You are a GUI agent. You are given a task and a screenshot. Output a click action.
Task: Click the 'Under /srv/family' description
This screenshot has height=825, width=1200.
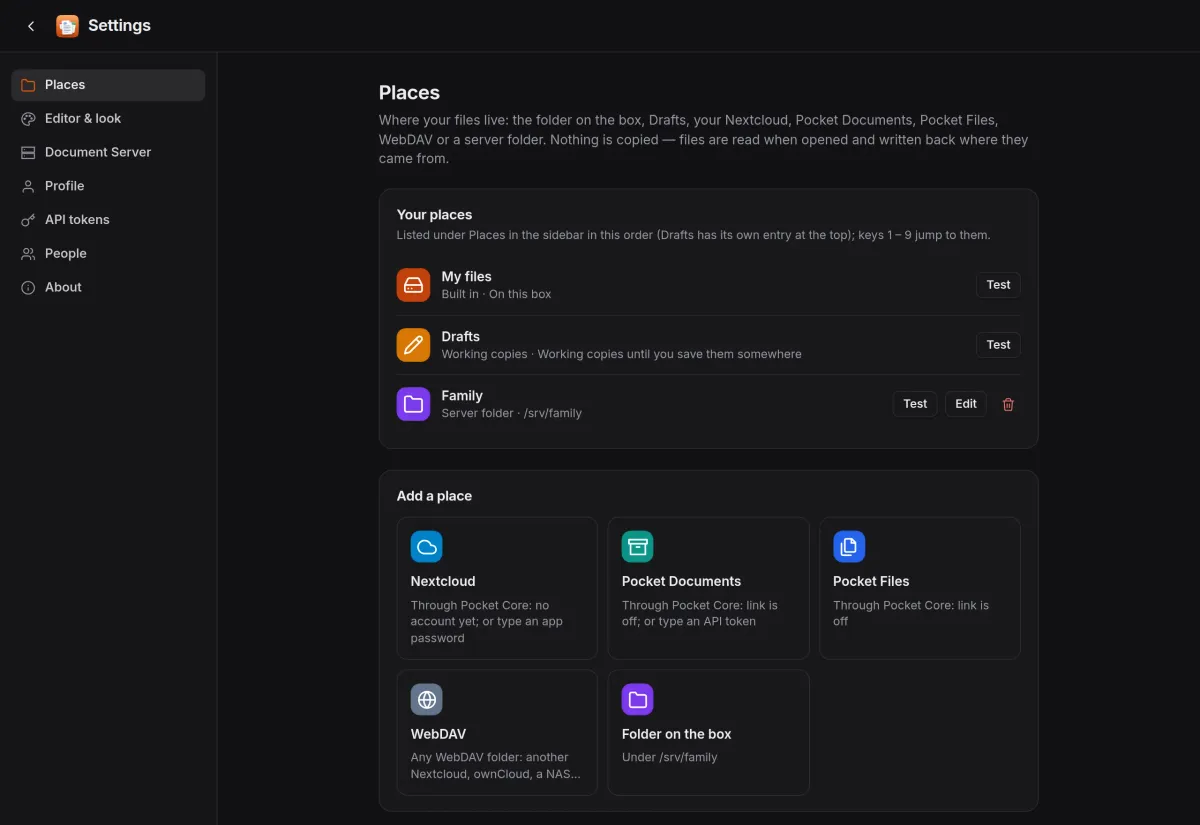click(670, 757)
